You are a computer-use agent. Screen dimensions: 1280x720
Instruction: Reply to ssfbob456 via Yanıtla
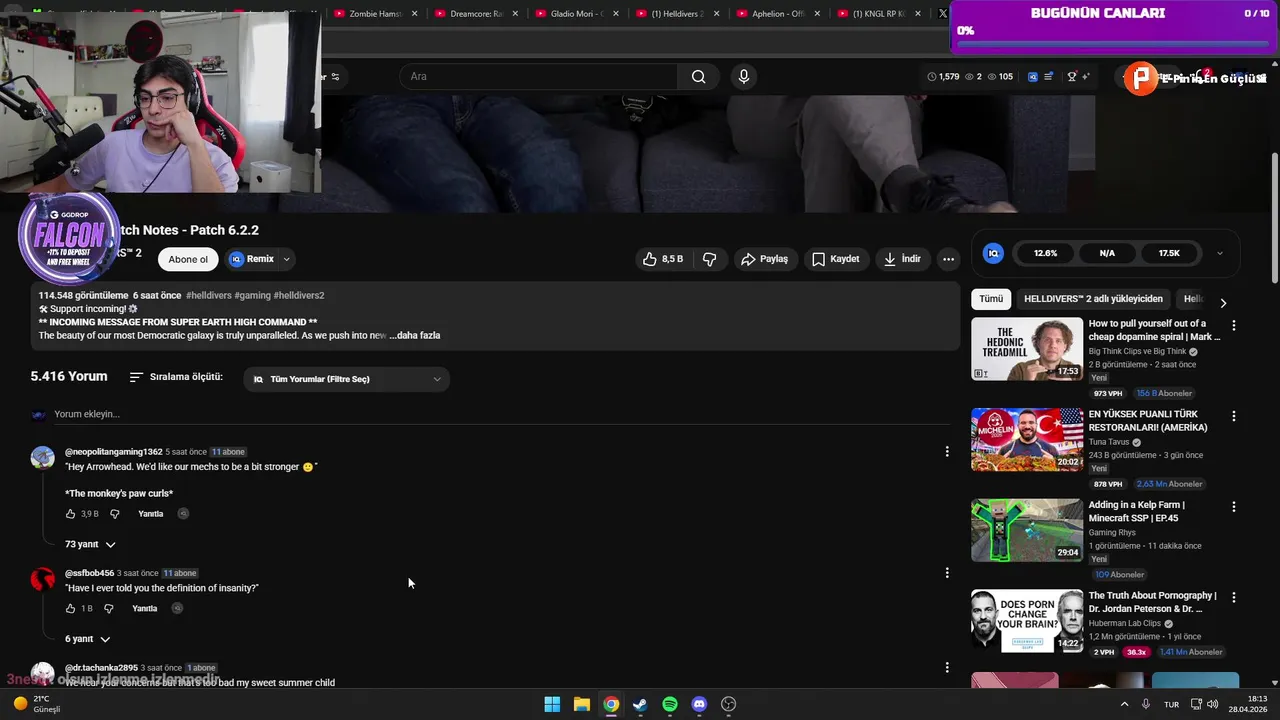[x=145, y=608]
